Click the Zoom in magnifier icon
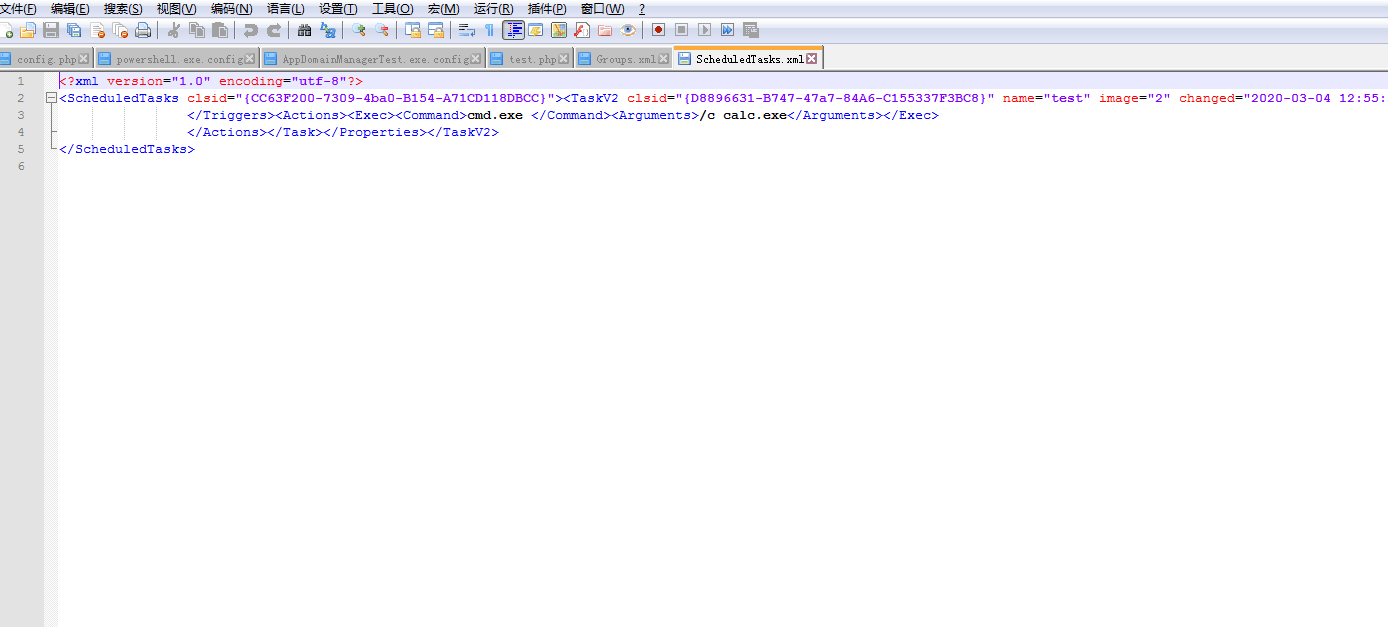The width and height of the screenshot is (1388, 627). [358, 30]
